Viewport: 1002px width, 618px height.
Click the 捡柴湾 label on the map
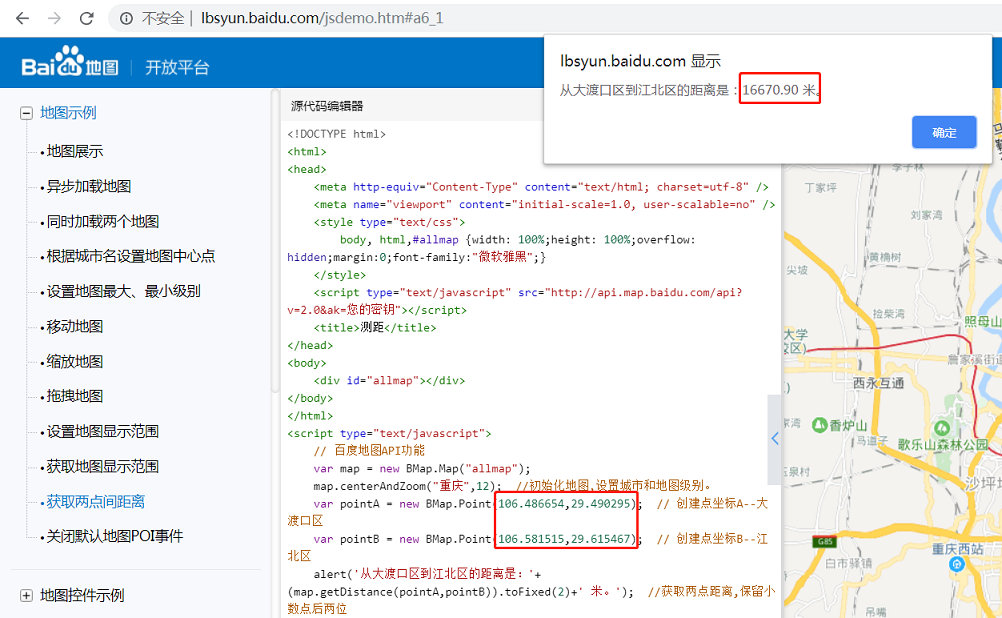pos(889,314)
